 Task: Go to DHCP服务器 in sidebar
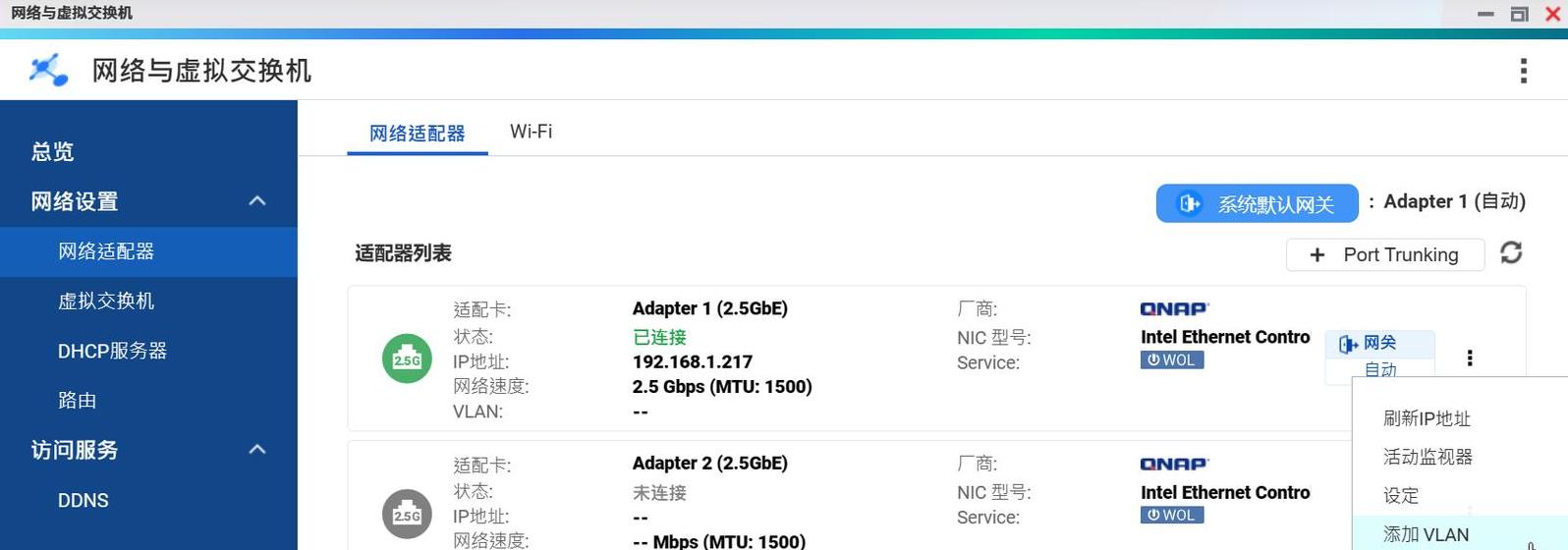[112, 351]
